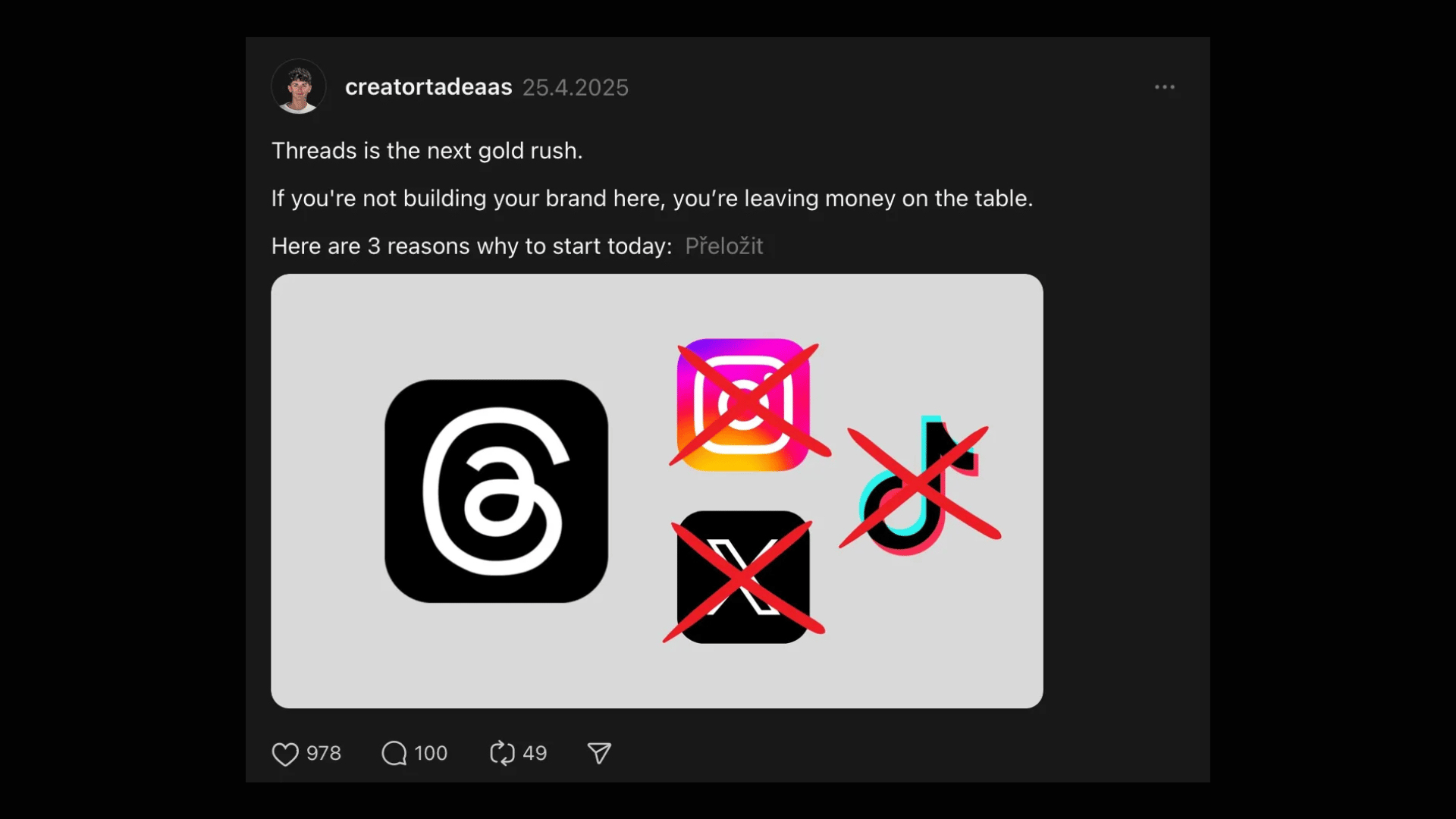The width and height of the screenshot is (1456, 819).
Task: Click the text 'Threads is the next gold rush.'
Action: tap(427, 151)
